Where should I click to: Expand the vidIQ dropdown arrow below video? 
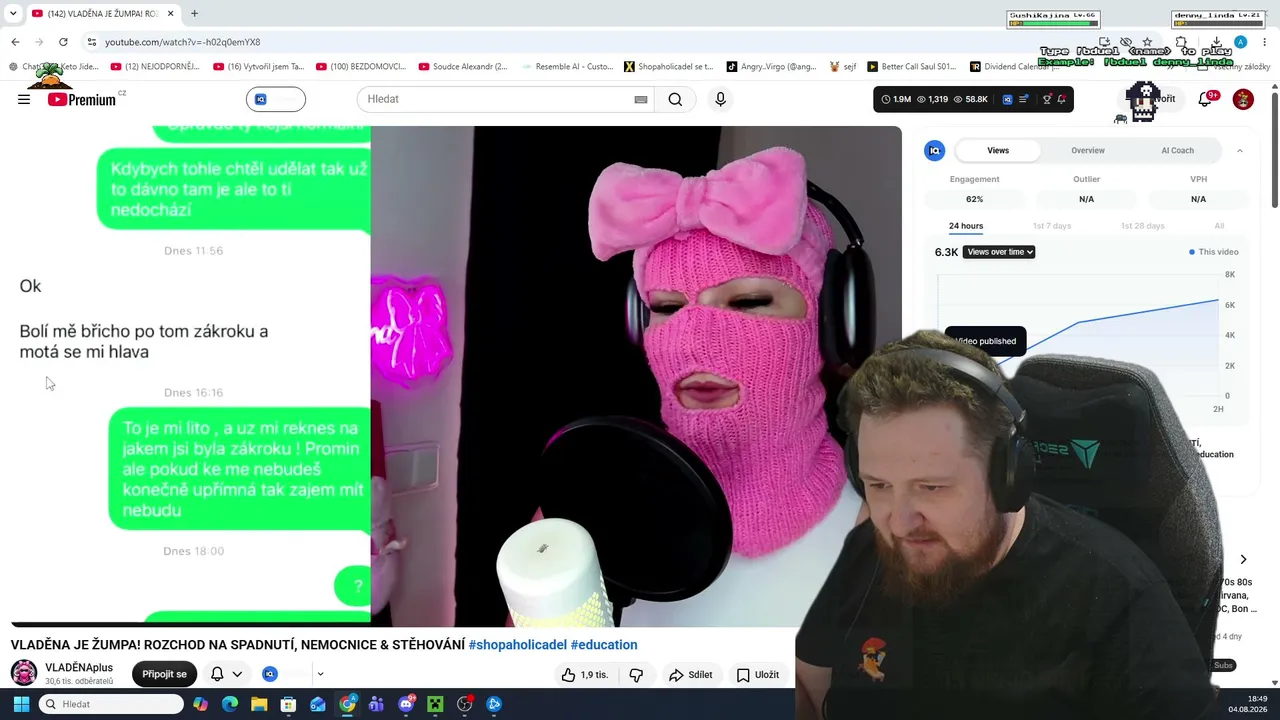click(x=320, y=674)
